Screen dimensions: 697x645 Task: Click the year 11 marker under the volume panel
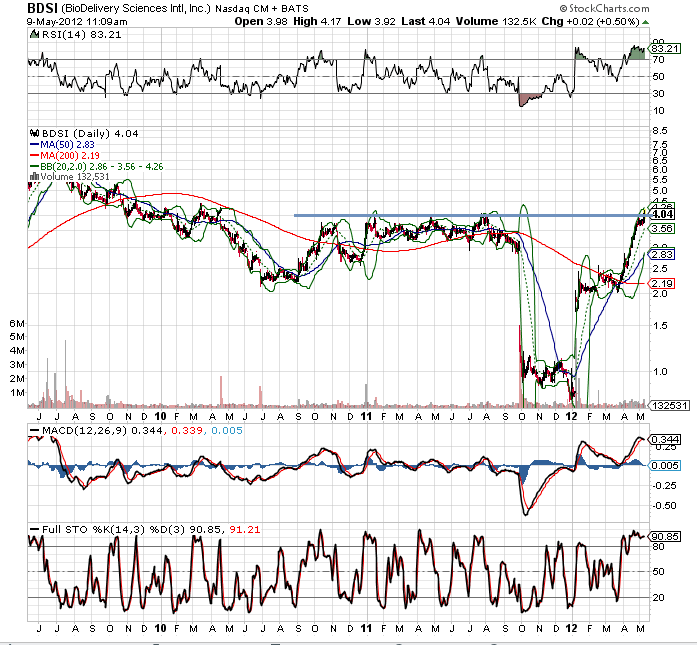click(365, 417)
